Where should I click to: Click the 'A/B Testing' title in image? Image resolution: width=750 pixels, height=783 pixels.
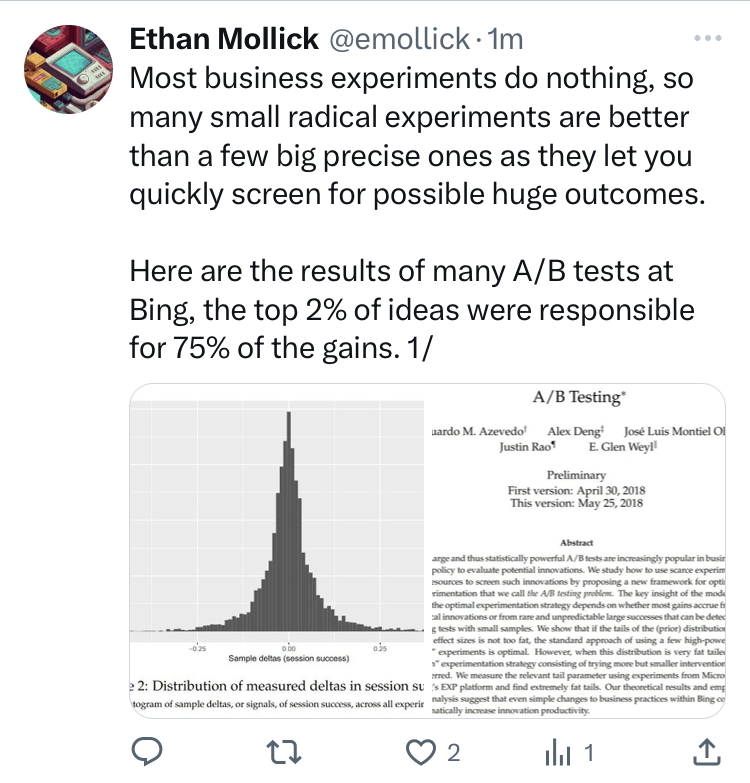click(x=579, y=397)
